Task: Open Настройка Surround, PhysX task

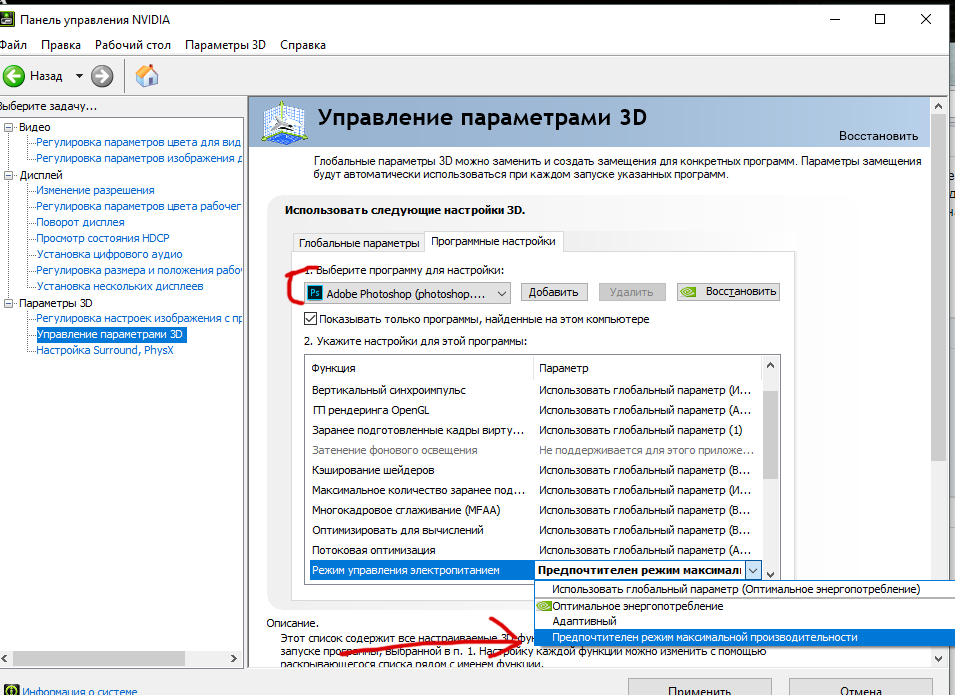Action: point(105,350)
